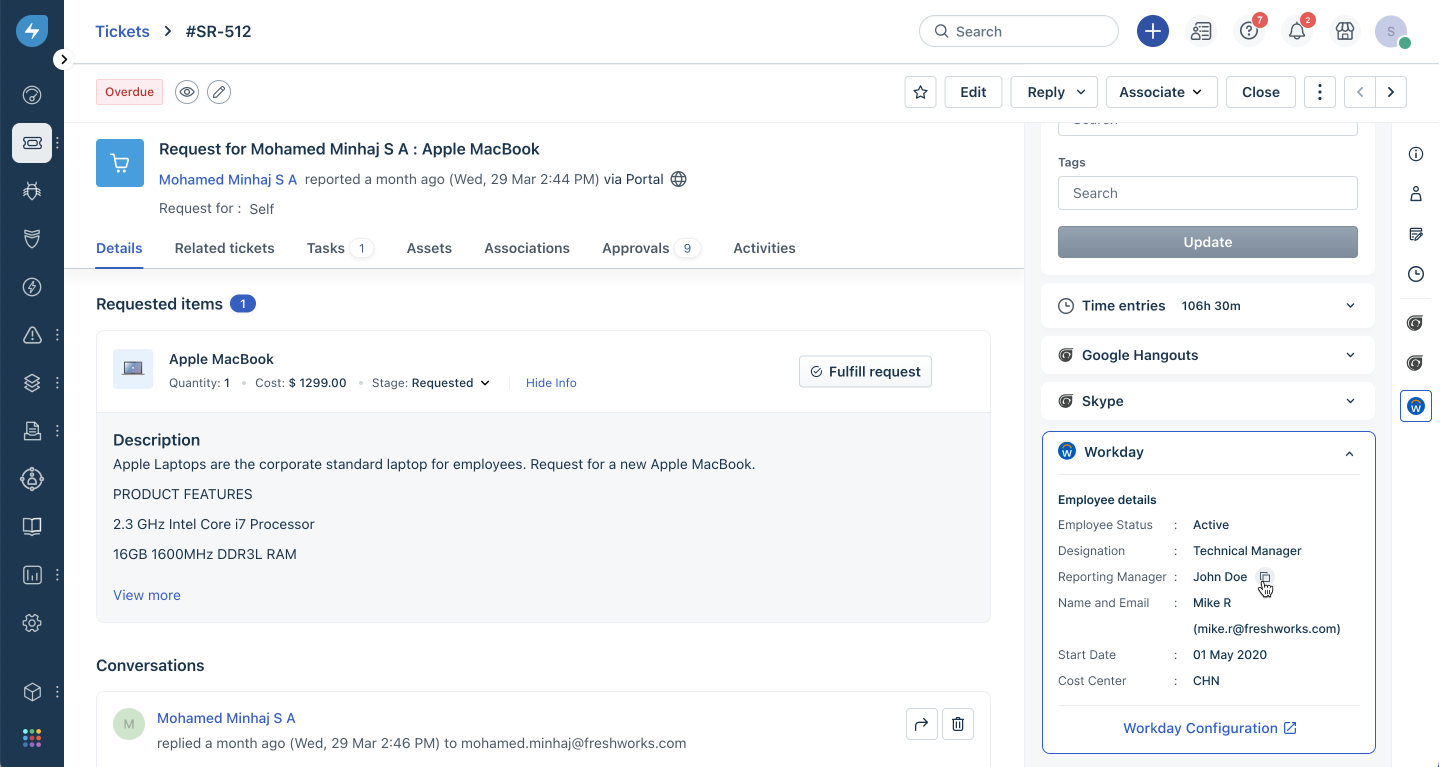The image size is (1440, 767).
Task: Open the Workday app icon in the right rail
Action: [1416, 406]
